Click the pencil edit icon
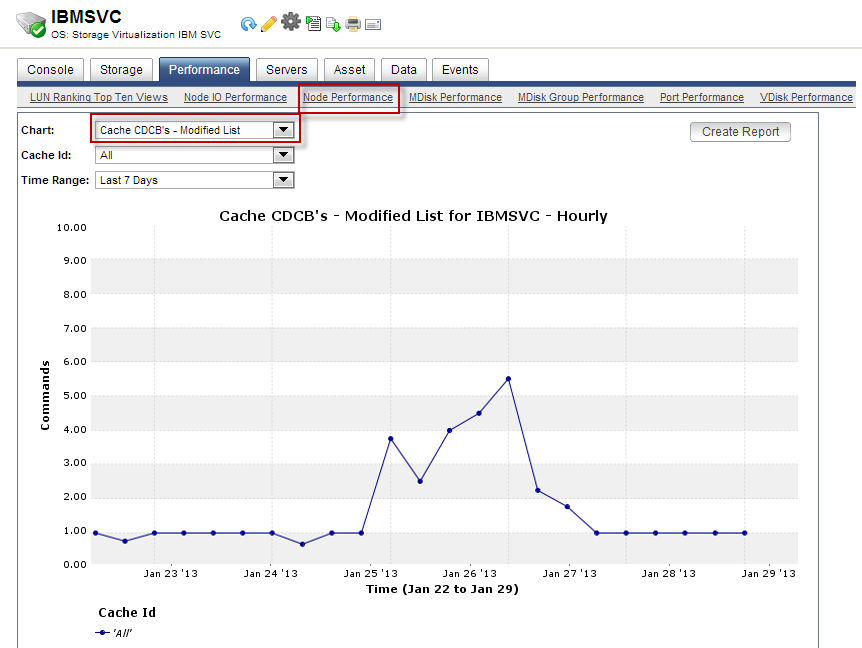 (269, 24)
